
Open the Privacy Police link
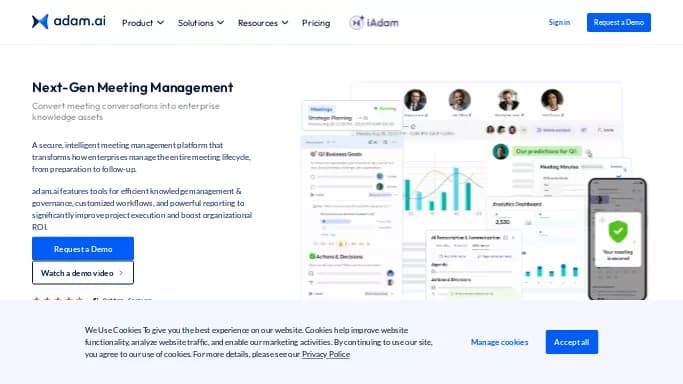point(326,354)
